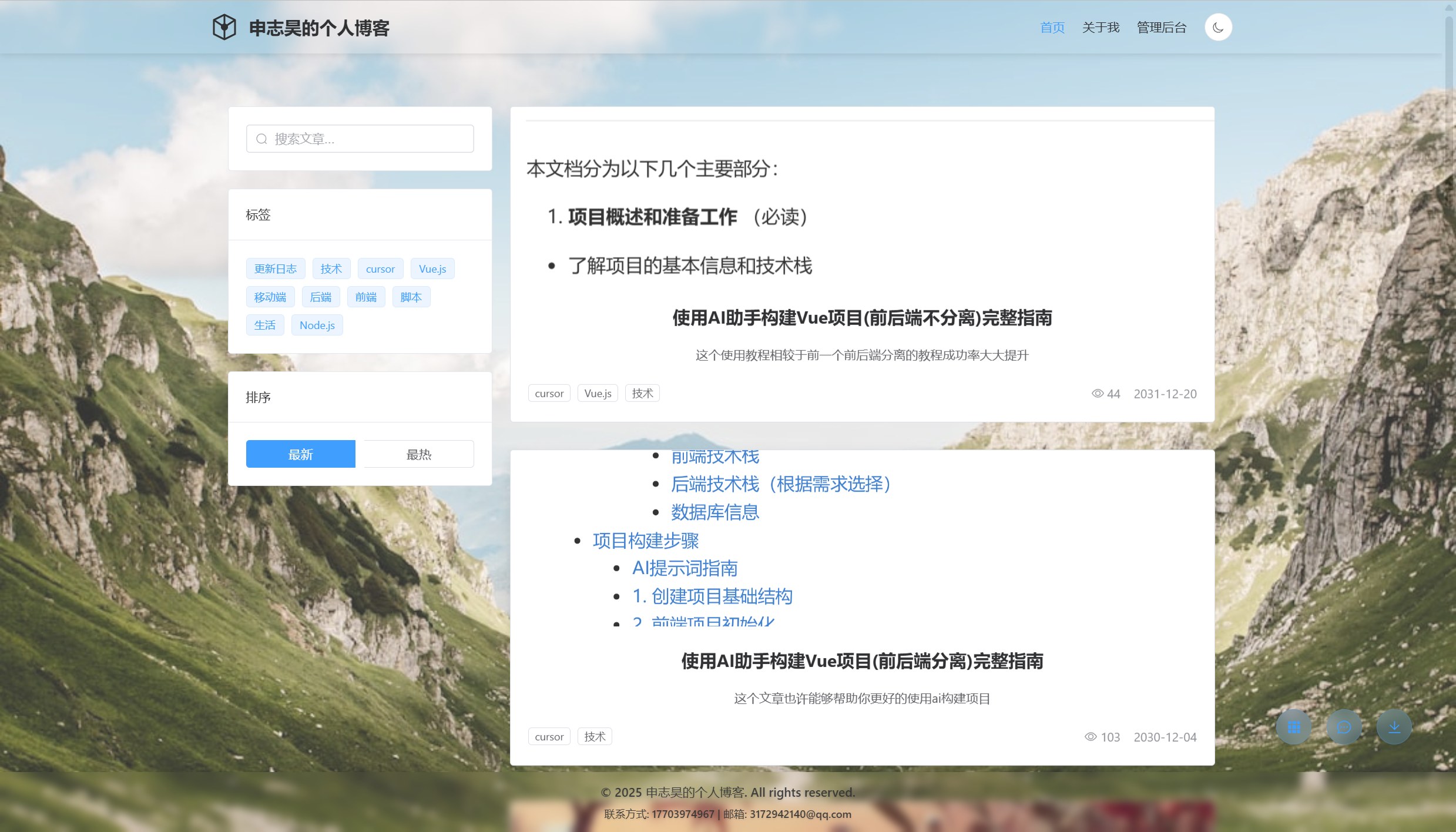Click the eye icon beside 103 views
The height and width of the screenshot is (832, 1456).
tap(1090, 737)
